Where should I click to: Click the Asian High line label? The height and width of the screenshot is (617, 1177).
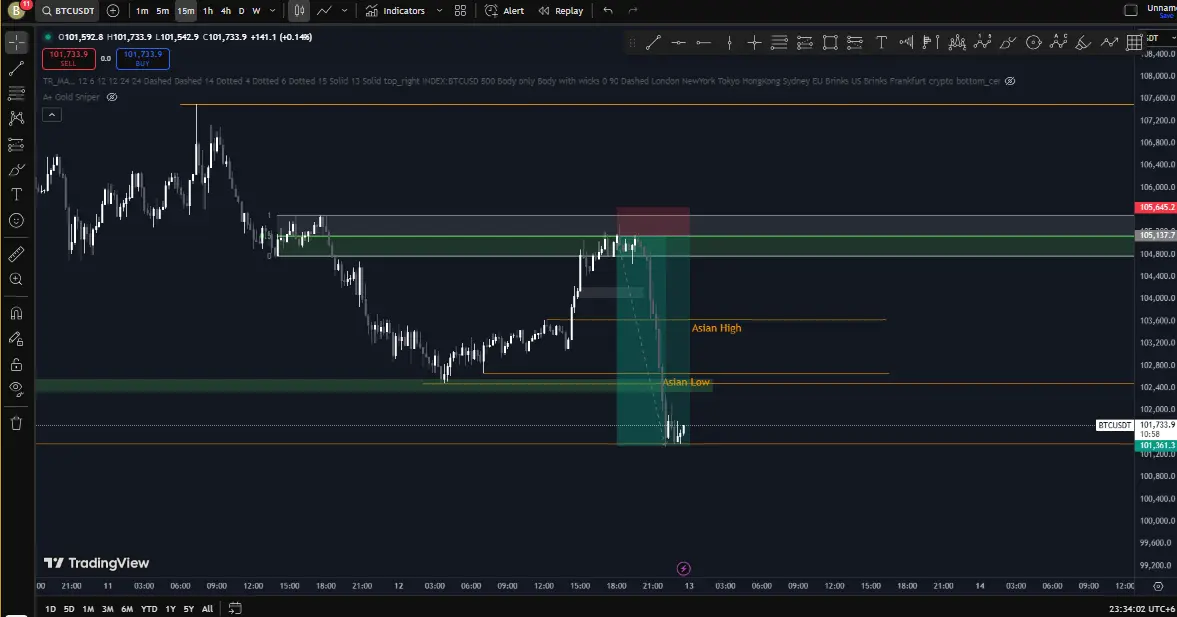pos(716,328)
